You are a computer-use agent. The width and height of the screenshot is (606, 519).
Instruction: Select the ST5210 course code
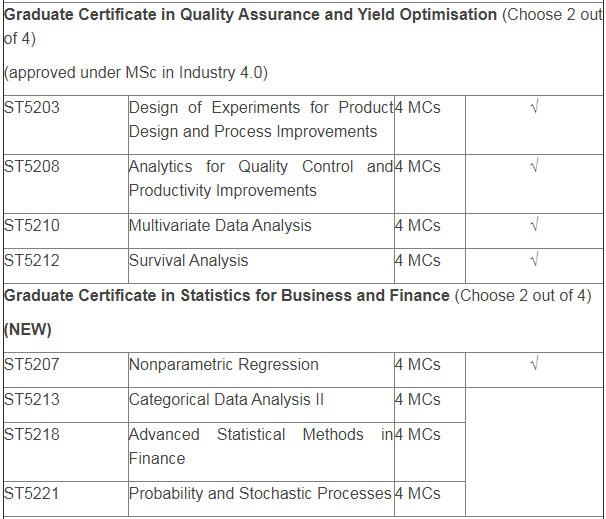pyautogui.click(x=32, y=226)
